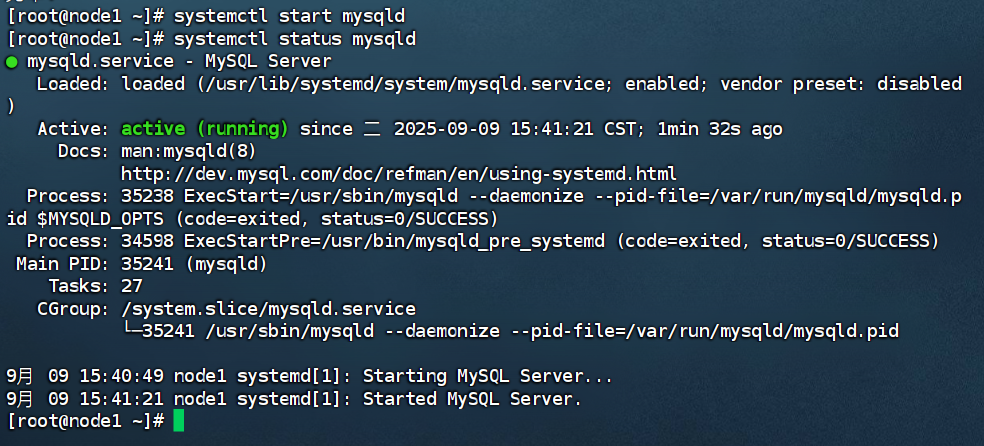Click the Main PID 35241 value

point(147,263)
